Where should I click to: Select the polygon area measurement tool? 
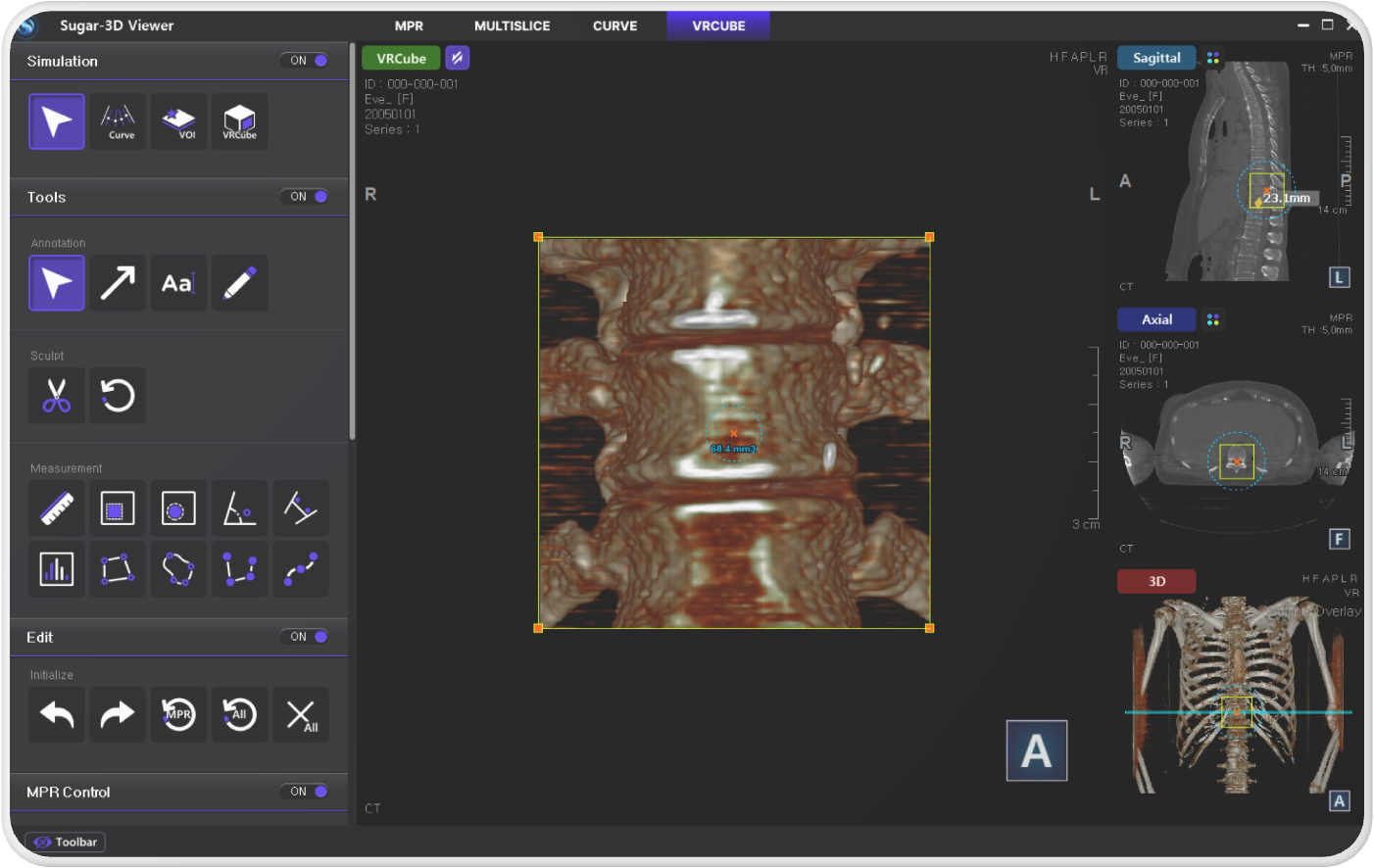(118, 569)
